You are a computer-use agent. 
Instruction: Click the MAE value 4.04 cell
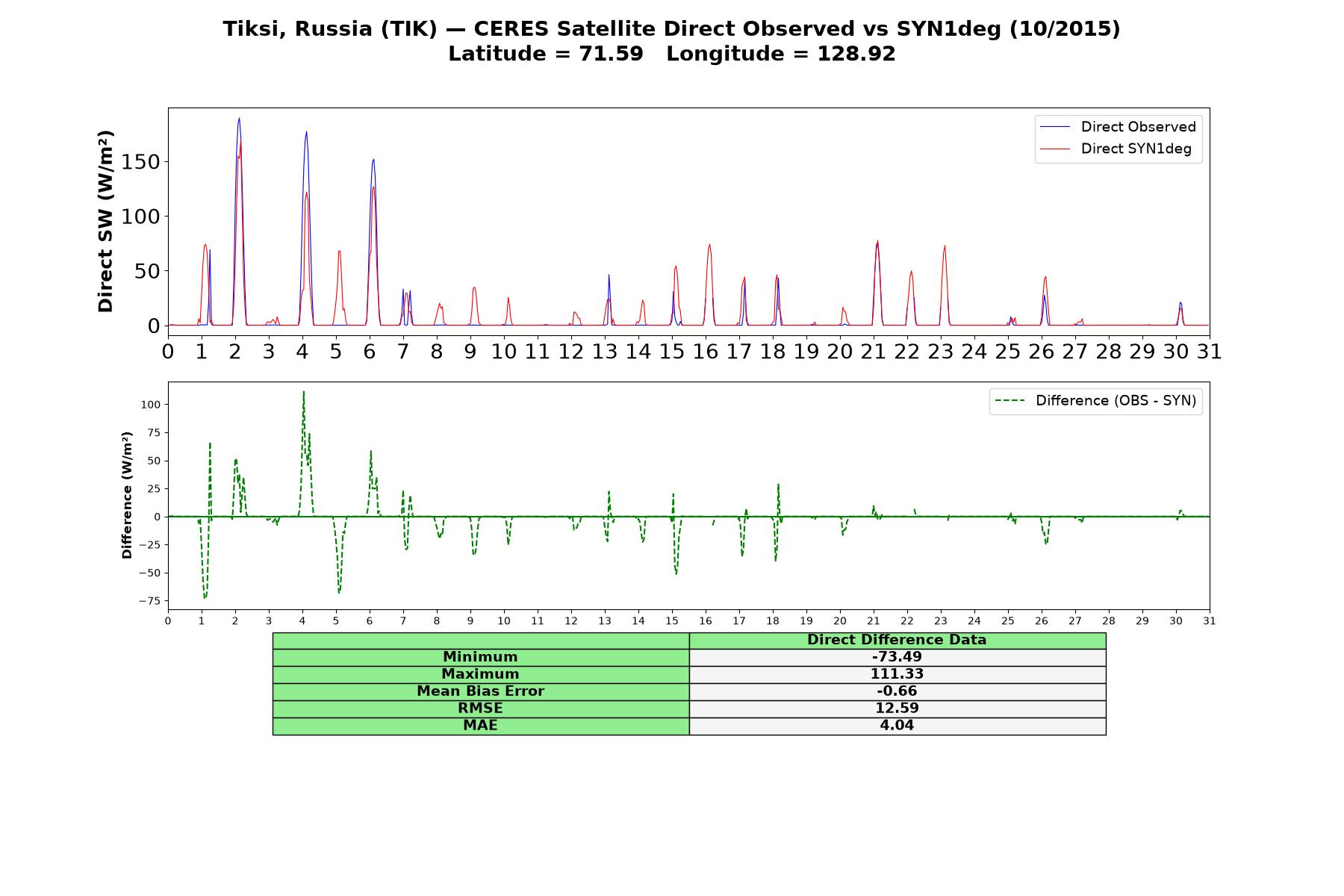pyautogui.click(x=897, y=726)
